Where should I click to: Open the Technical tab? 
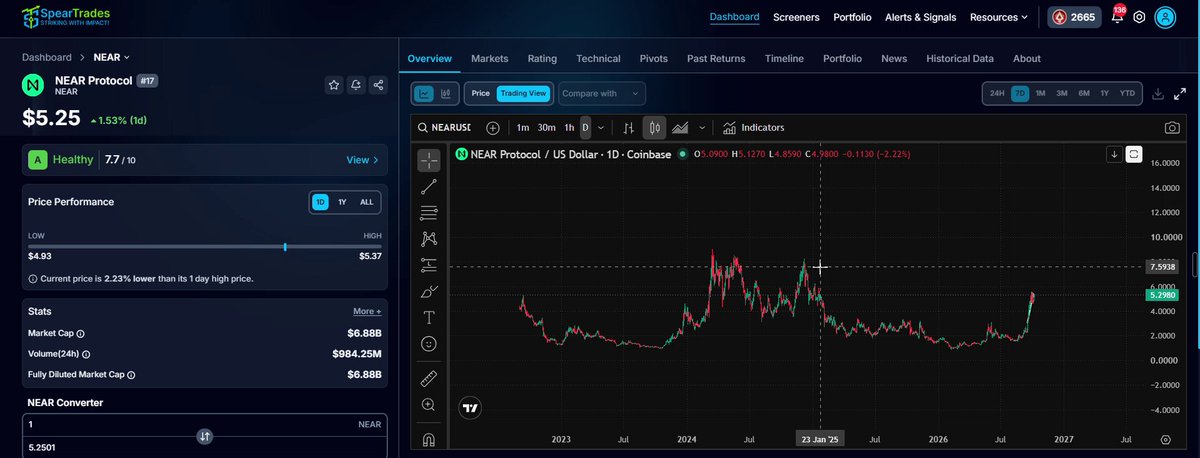(x=598, y=59)
